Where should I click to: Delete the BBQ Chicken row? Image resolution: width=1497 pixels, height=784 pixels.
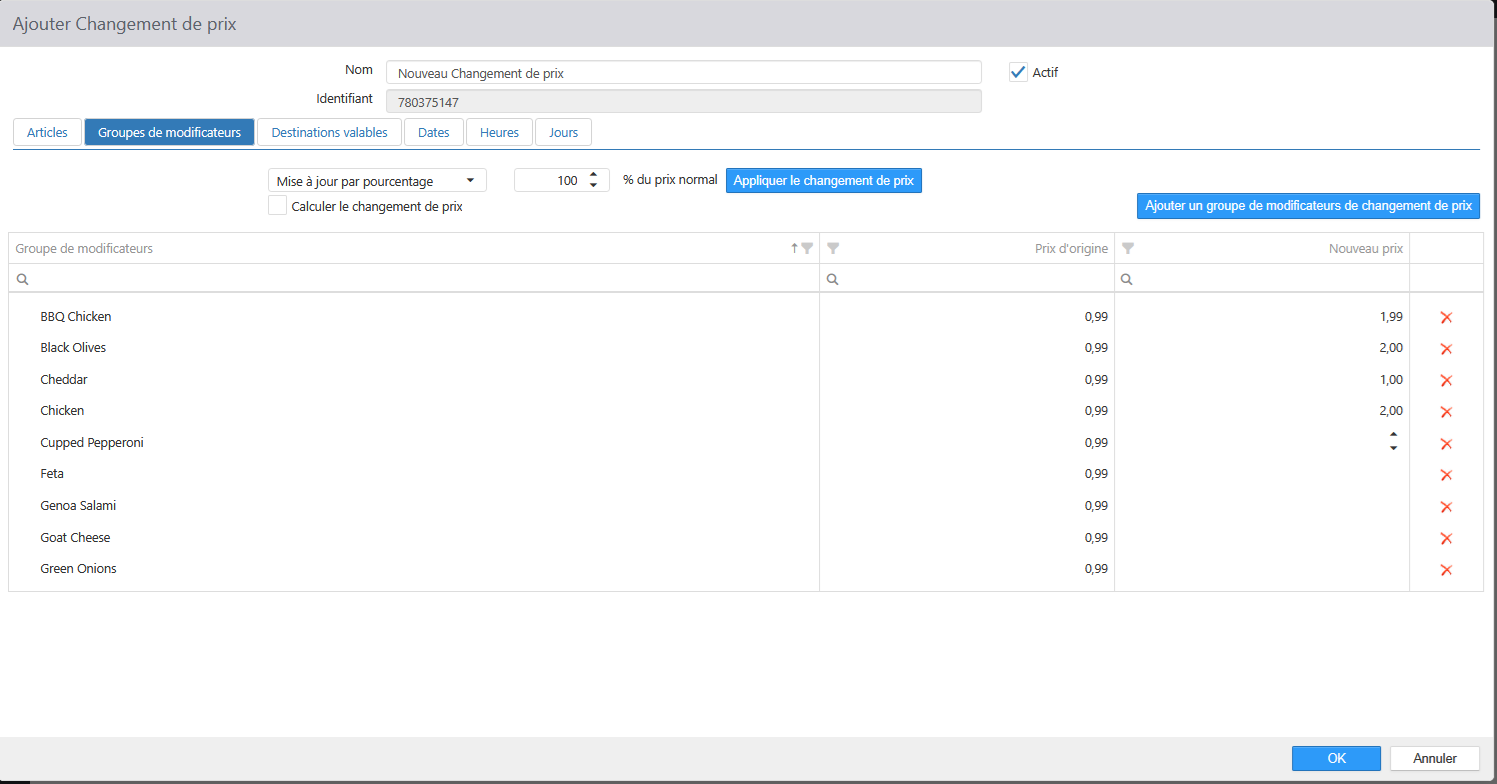[1445, 318]
